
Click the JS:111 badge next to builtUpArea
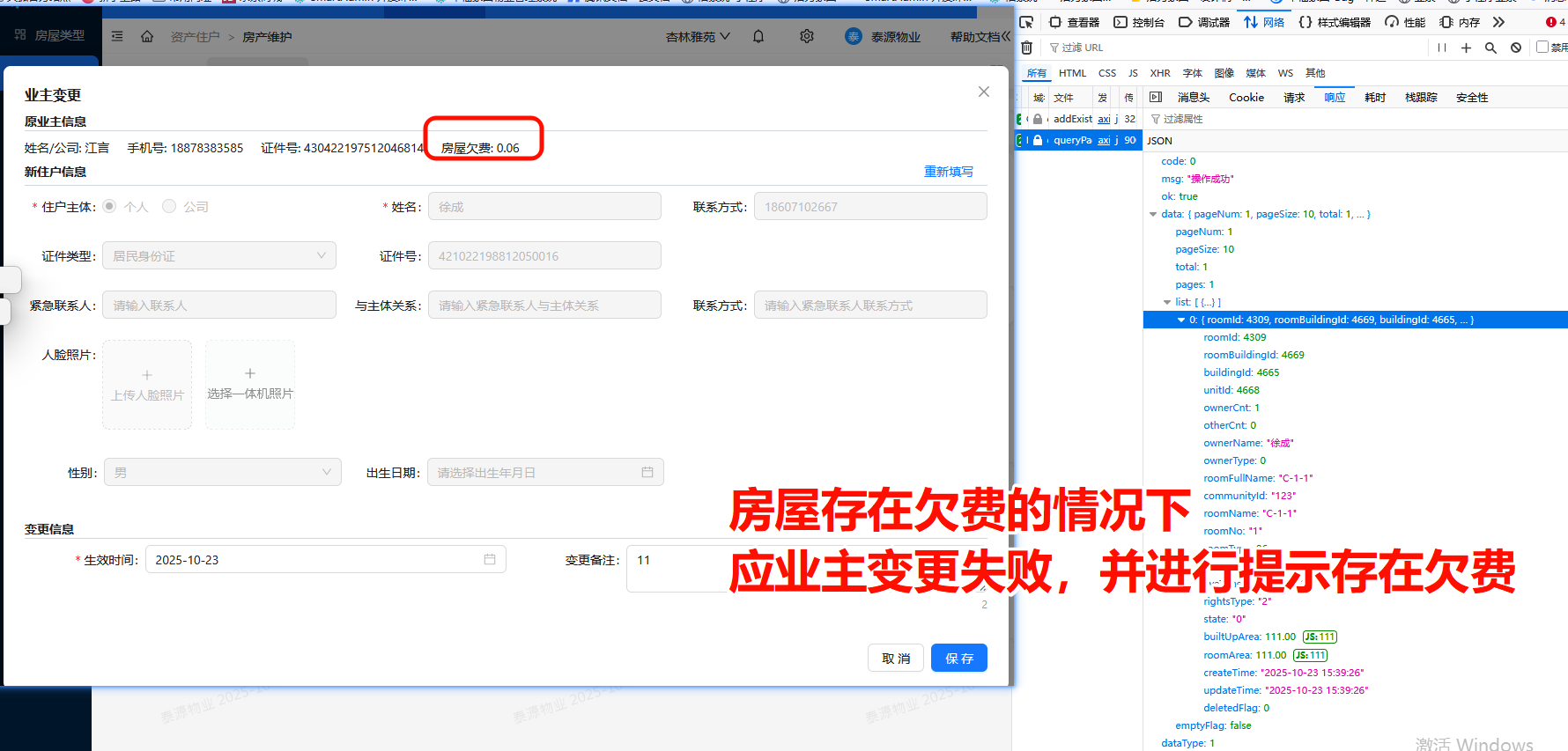1320,637
